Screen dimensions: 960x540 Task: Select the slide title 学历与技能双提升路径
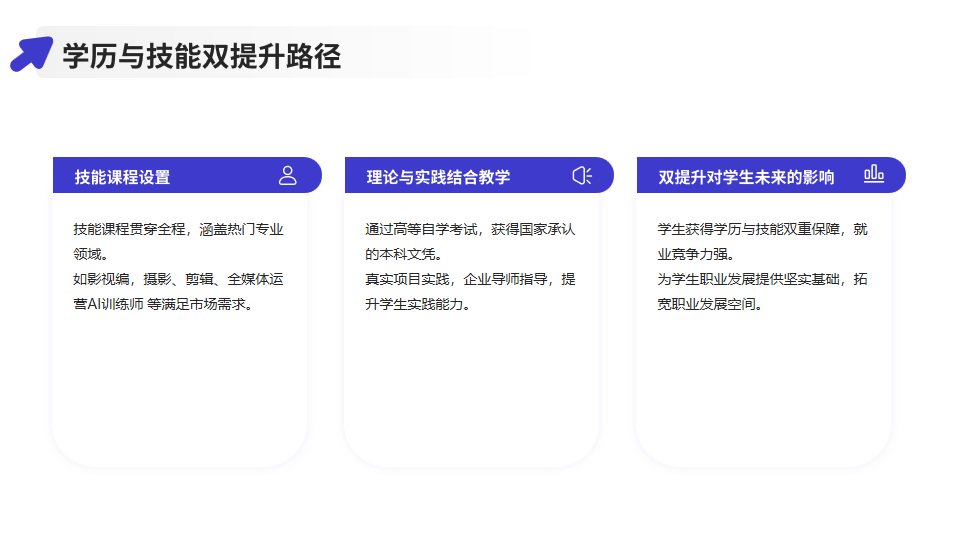point(202,56)
